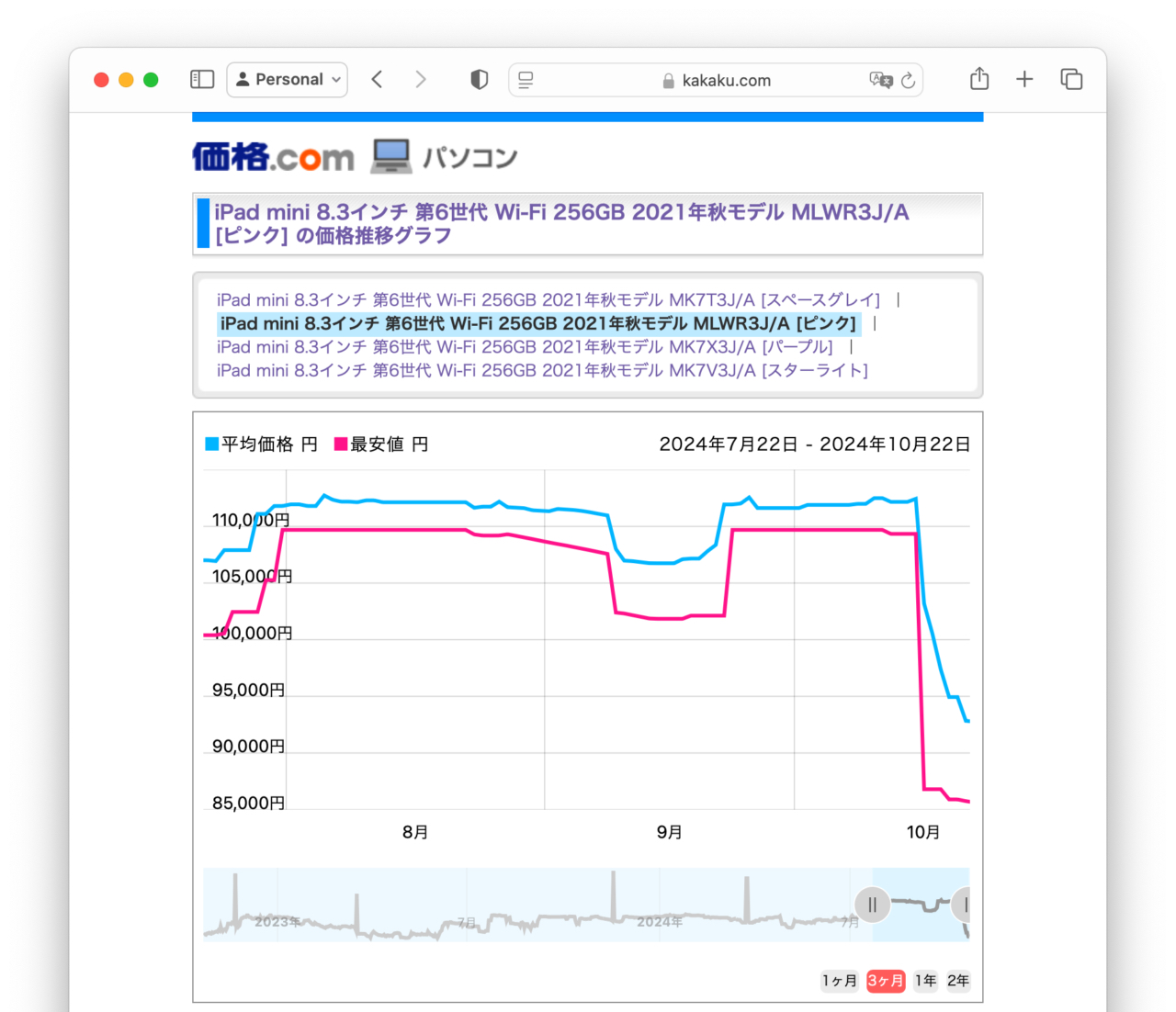Select the 1ヶ月 range button
The image size is (1176, 1012).
(840, 981)
